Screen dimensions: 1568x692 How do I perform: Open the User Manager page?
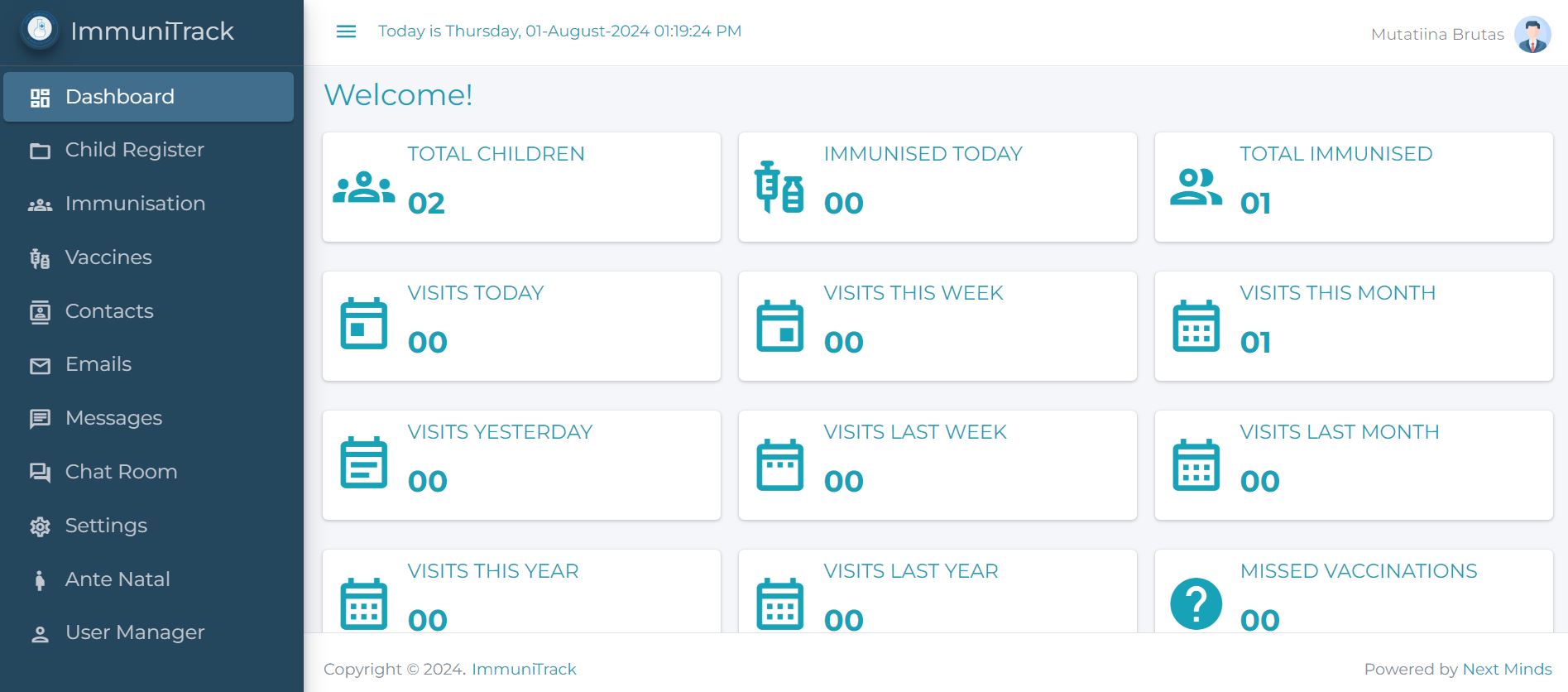134,632
